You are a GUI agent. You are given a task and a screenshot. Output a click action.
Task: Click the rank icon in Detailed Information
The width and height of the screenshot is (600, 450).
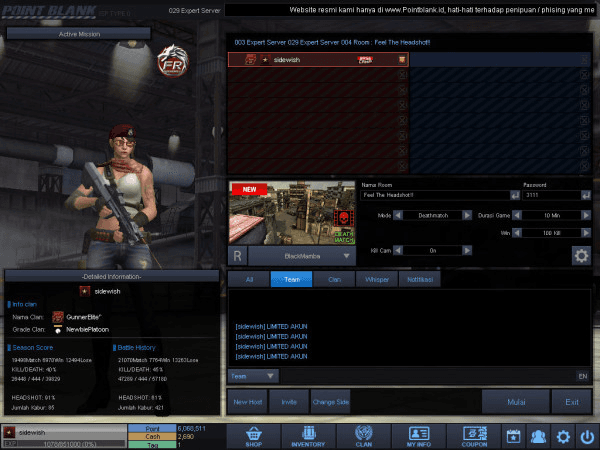(x=85, y=291)
